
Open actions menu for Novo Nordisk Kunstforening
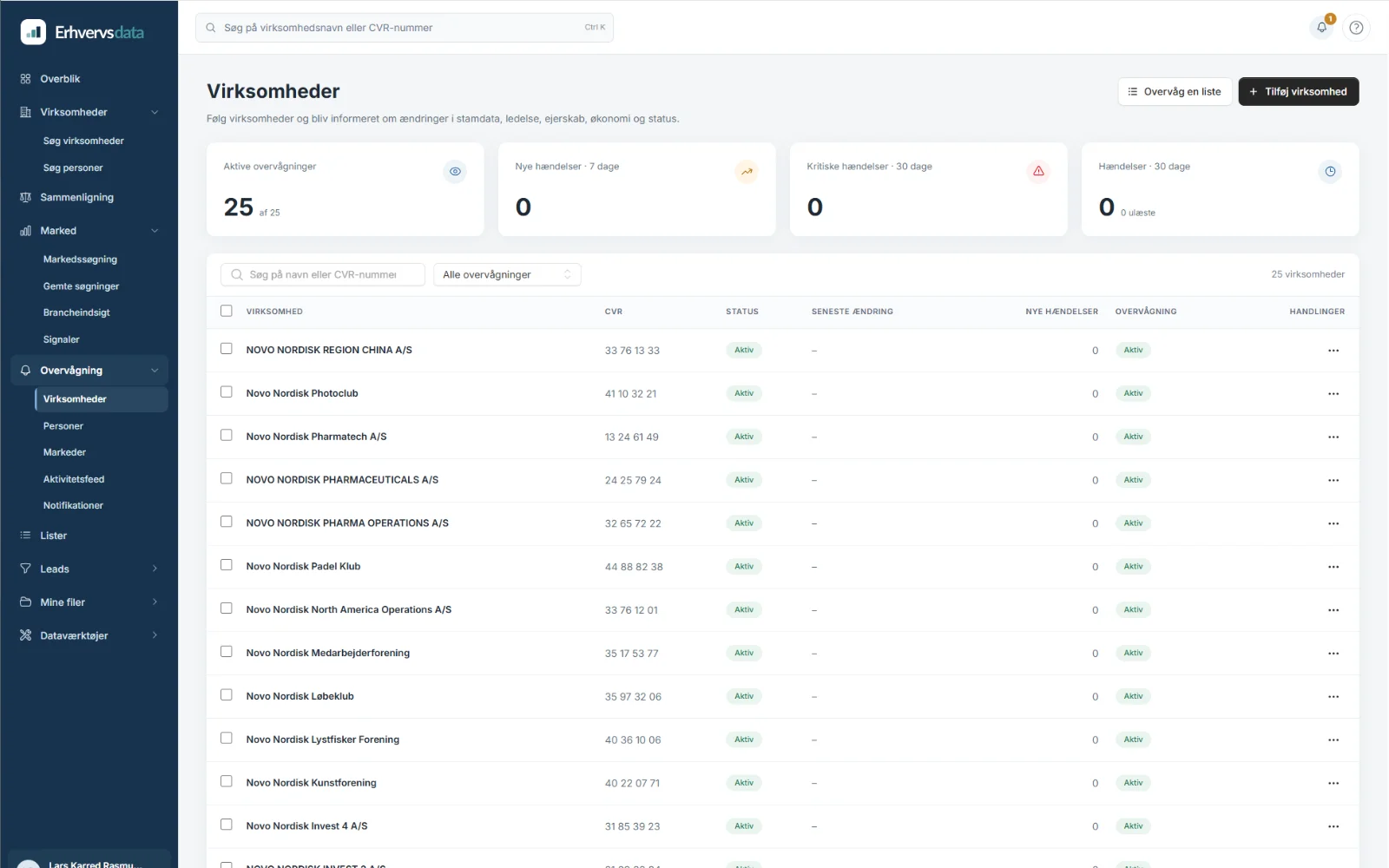point(1333,783)
